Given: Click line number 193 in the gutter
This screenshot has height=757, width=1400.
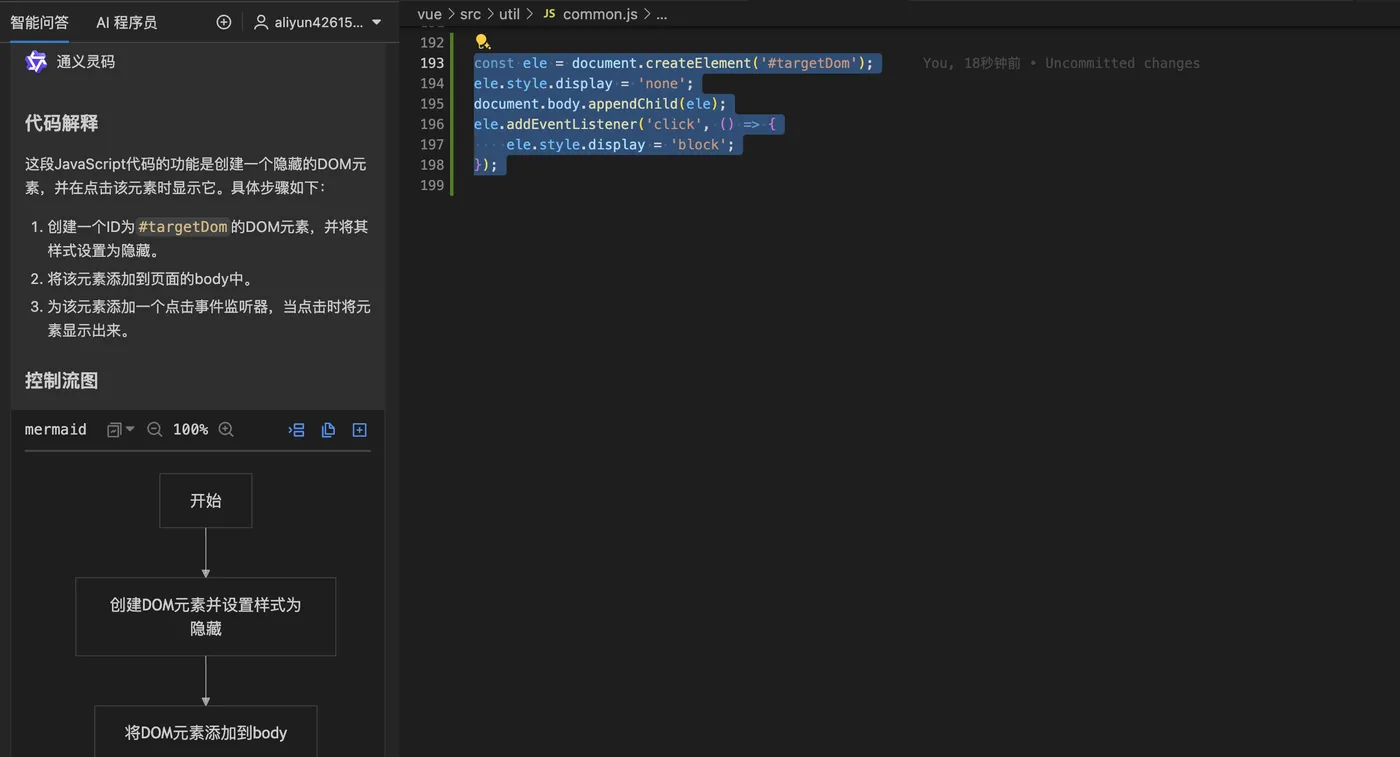Looking at the screenshot, I should [x=432, y=63].
